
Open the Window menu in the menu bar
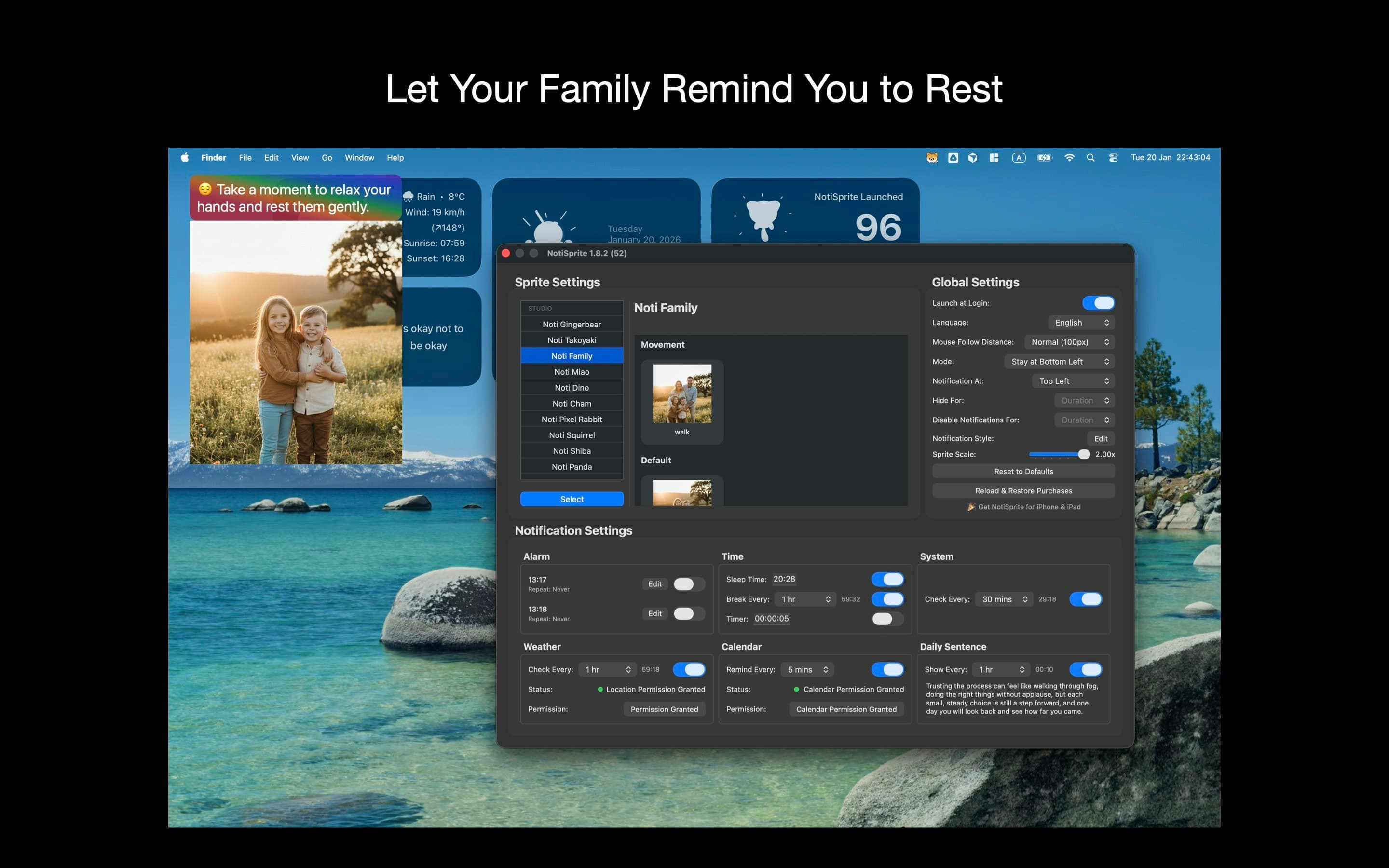359,157
